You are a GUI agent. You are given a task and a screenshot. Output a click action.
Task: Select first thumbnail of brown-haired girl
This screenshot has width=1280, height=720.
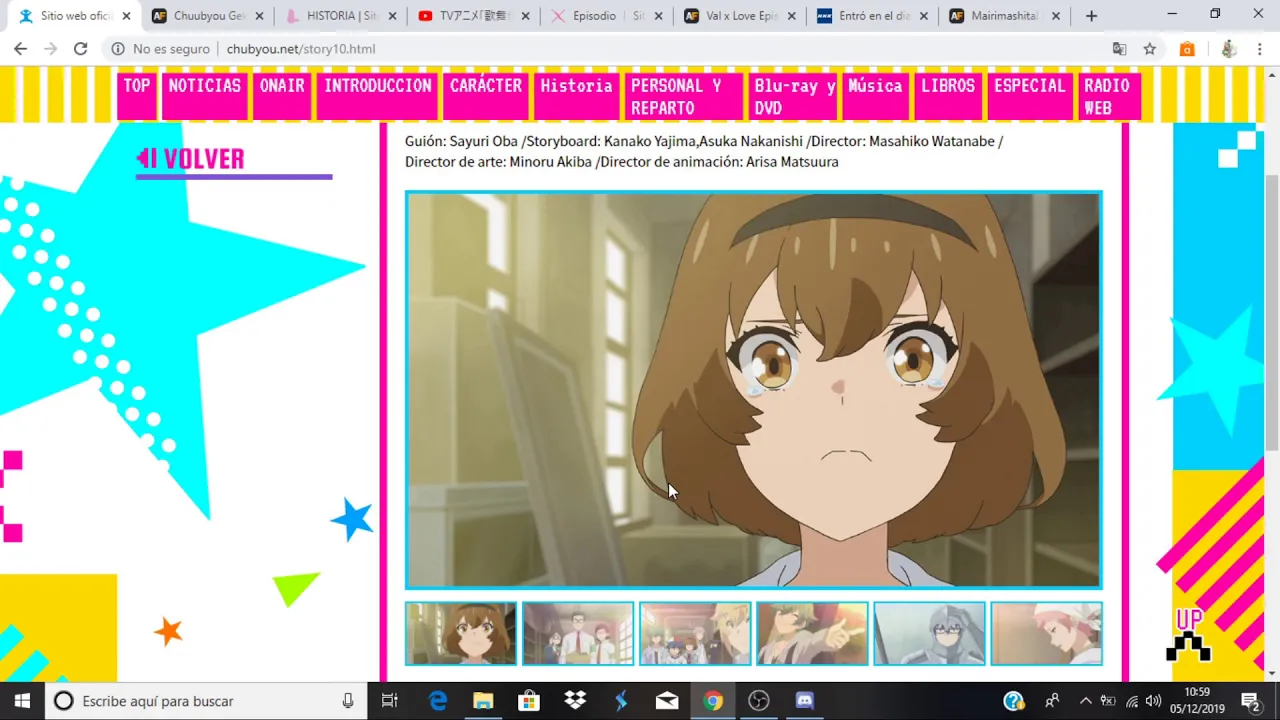coord(461,633)
